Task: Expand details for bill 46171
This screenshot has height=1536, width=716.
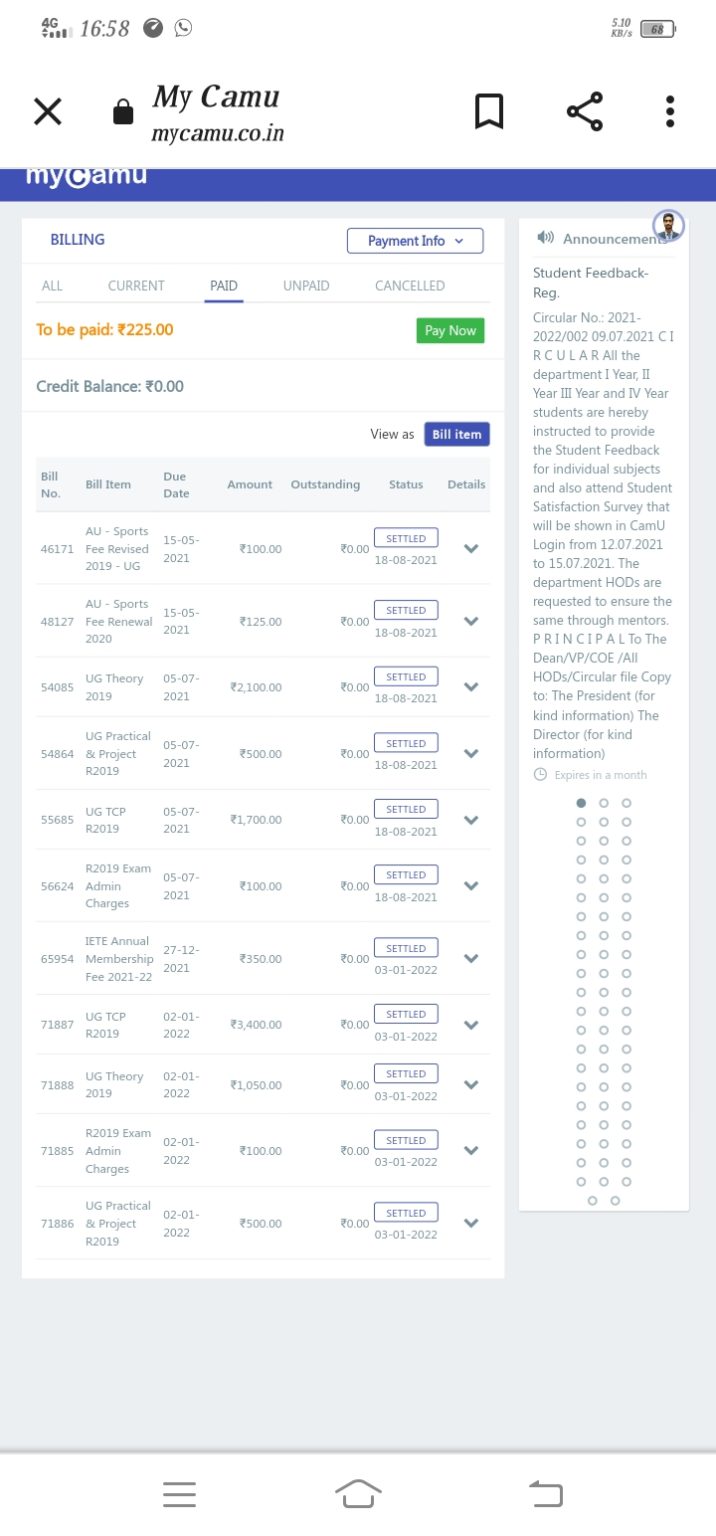Action: [x=472, y=548]
